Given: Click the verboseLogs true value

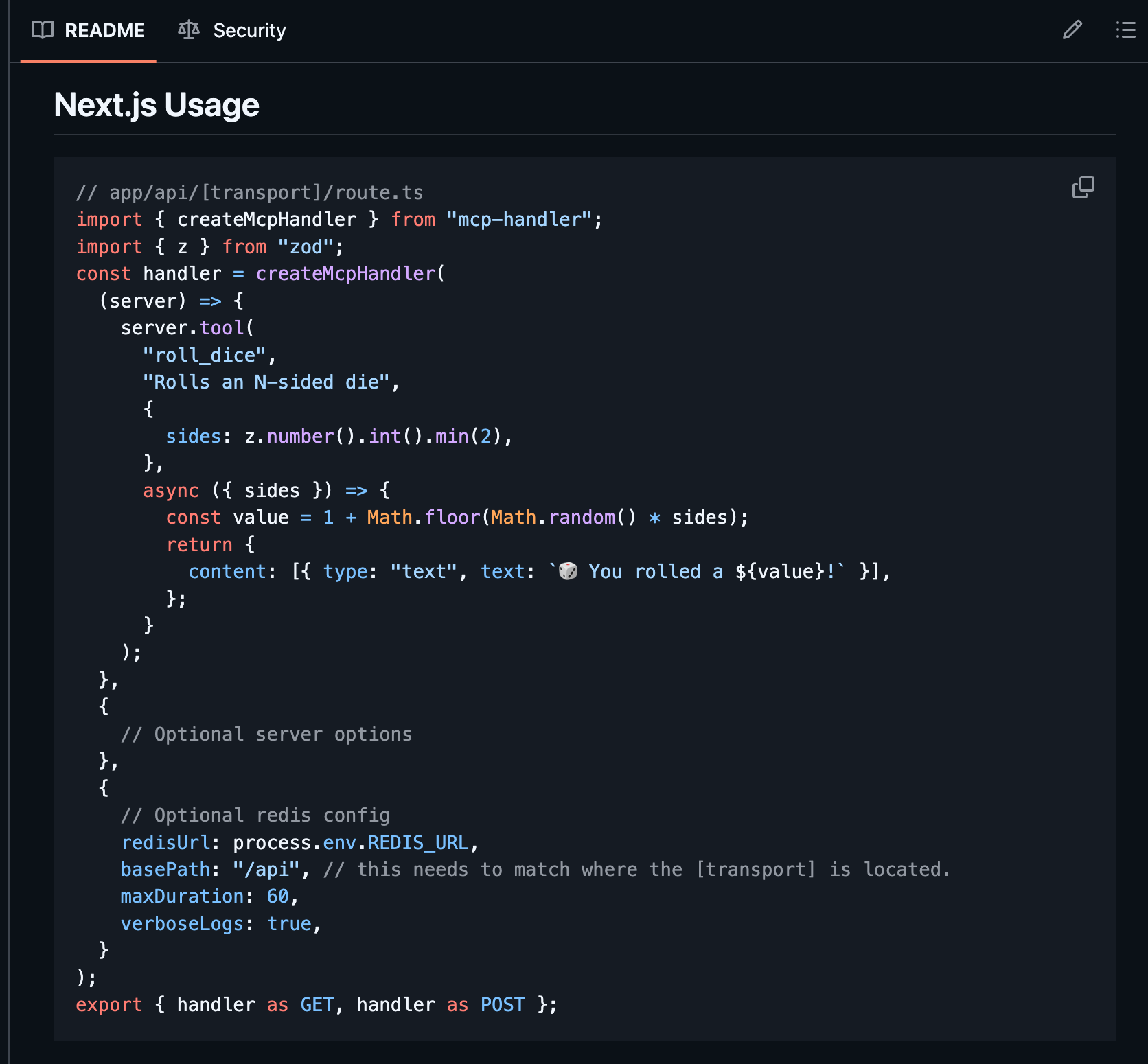Looking at the screenshot, I should pyautogui.click(x=289, y=924).
